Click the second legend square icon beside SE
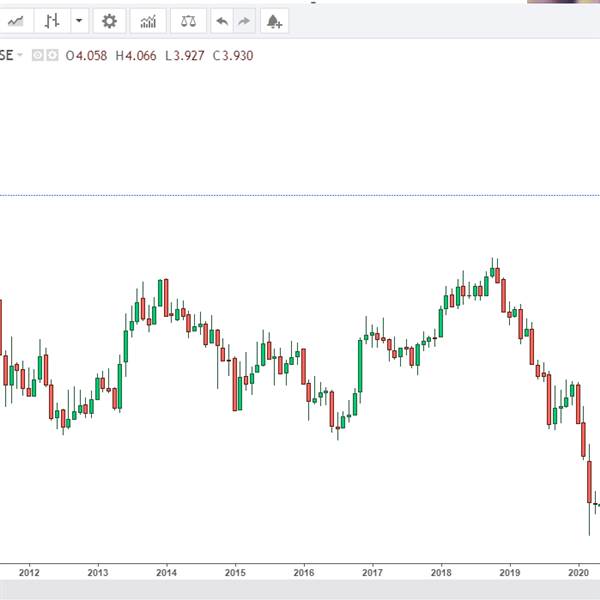 [x=52, y=55]
